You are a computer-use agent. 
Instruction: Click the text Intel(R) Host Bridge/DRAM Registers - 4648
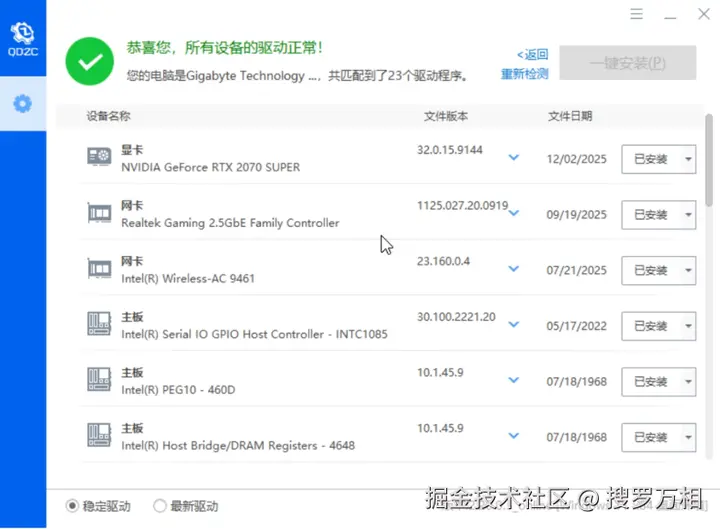click(x=238, y=445)
